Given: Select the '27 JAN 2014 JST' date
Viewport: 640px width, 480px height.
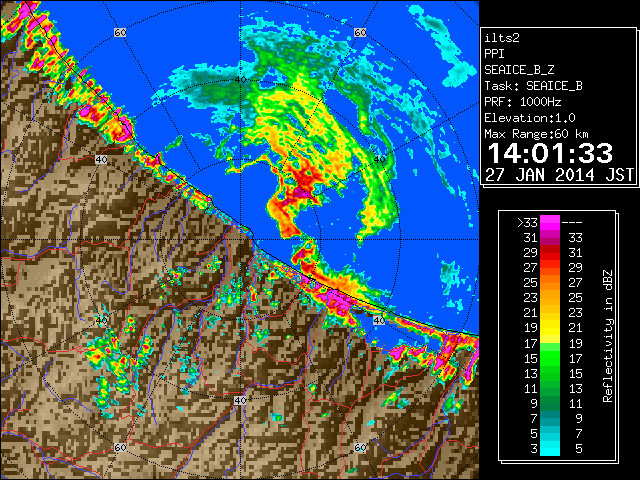Looking at the screenshot, I should tap(559, 175).
